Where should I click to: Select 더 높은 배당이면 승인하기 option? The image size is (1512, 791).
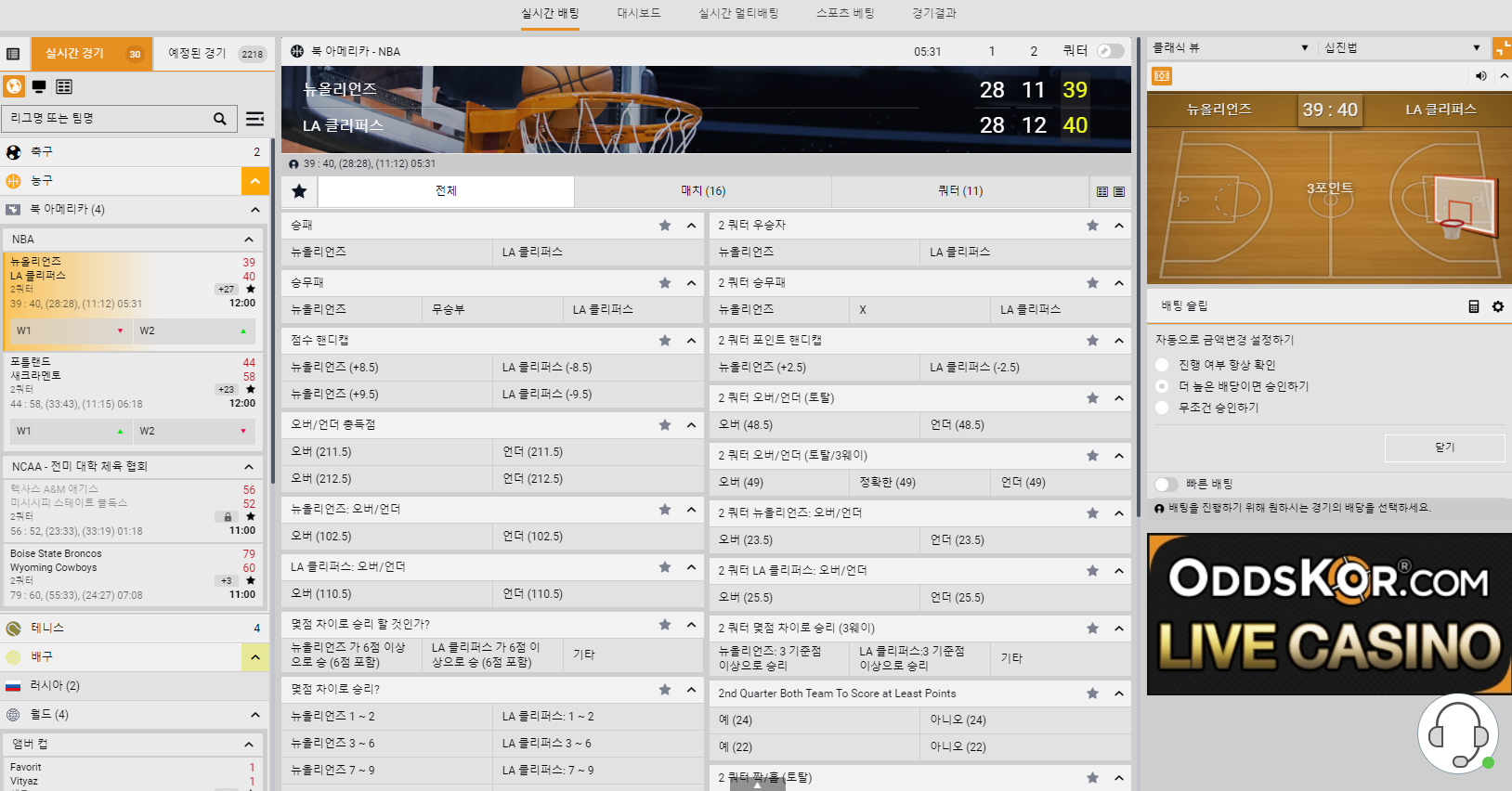(x=1162, y=386)
